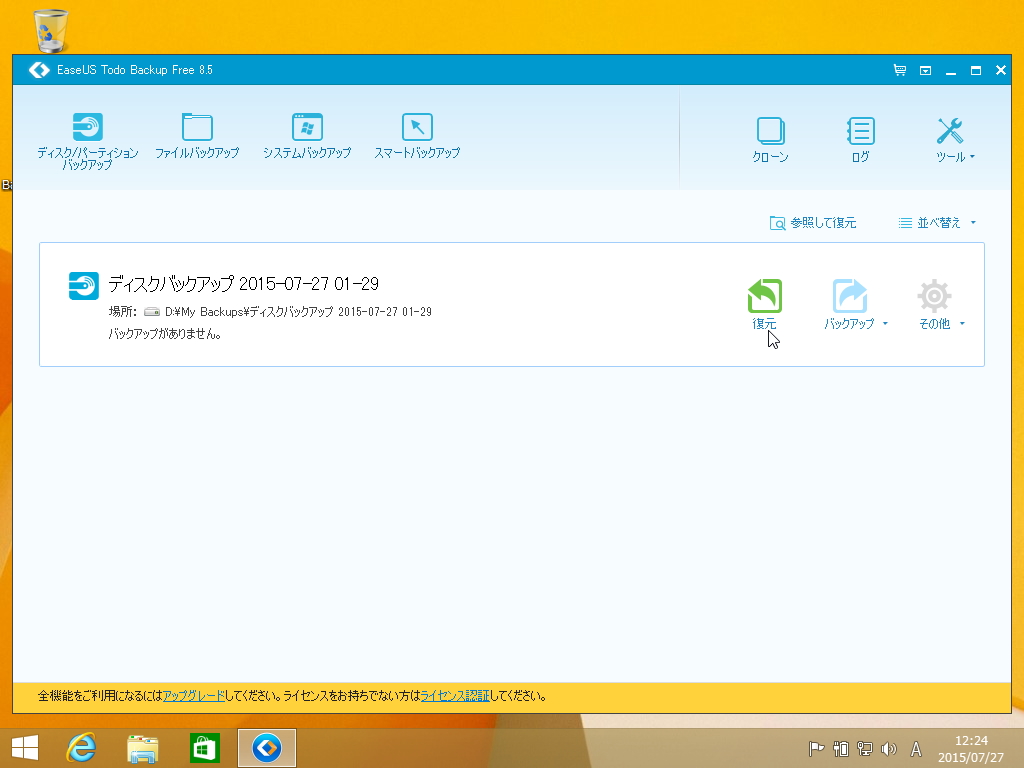Open System Backup (システムバックアップ)
Viewport: 1024px width, 768px height.
(307, 136)
